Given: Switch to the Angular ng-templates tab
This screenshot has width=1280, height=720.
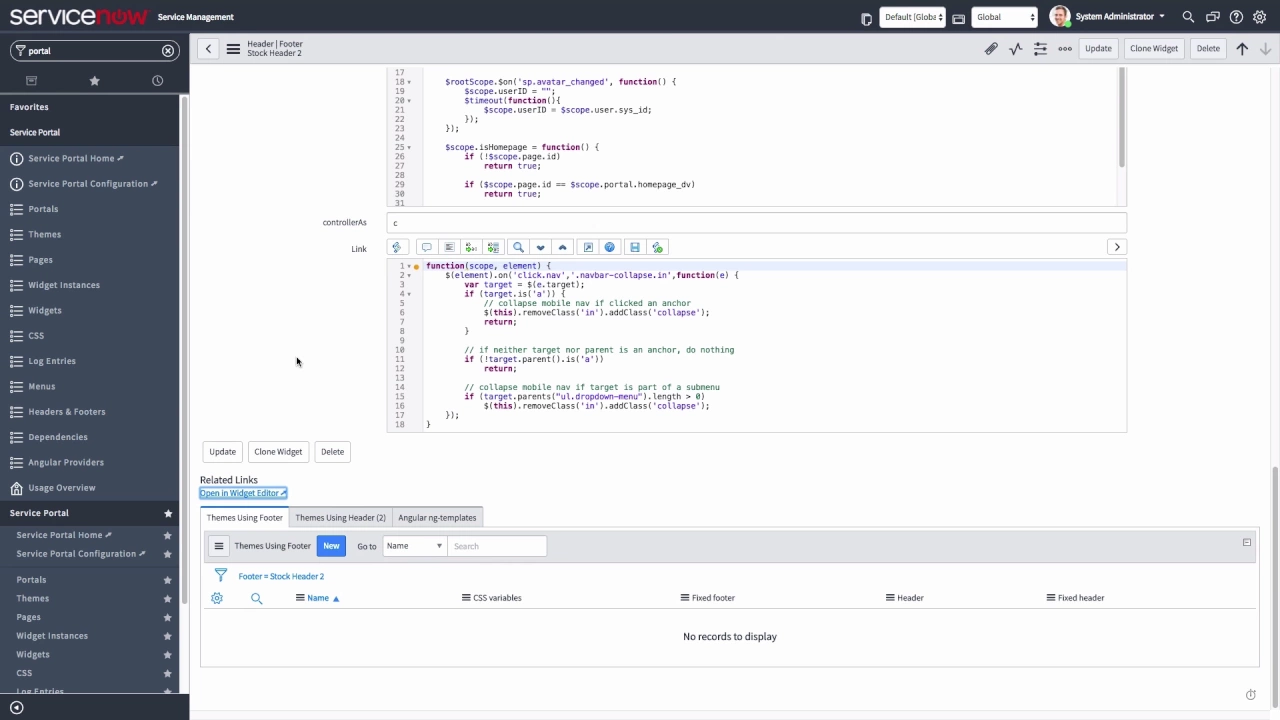Looking at the screenshot, I should point(437,517).
